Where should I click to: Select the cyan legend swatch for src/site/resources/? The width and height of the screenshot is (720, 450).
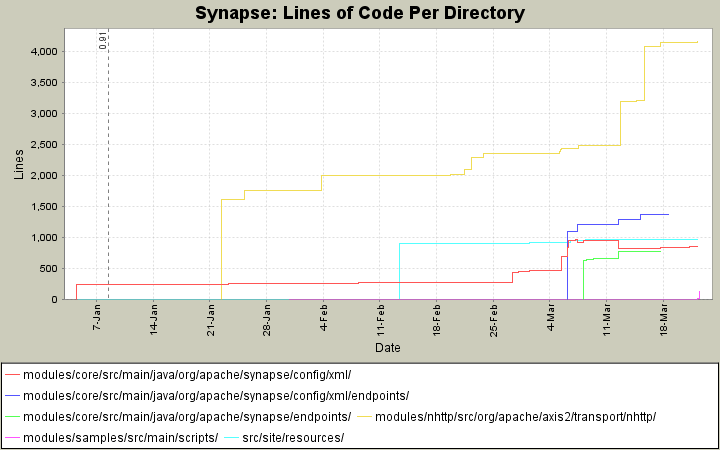pos(231,438)
